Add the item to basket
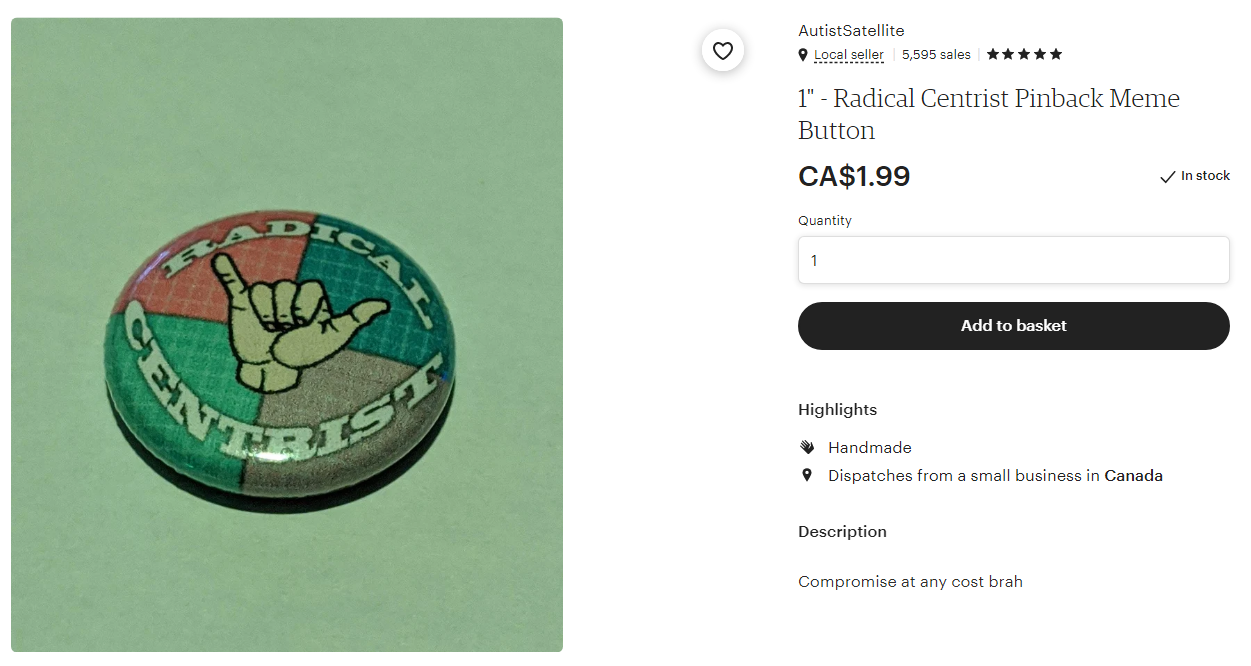 click(x=1013, y=326)
